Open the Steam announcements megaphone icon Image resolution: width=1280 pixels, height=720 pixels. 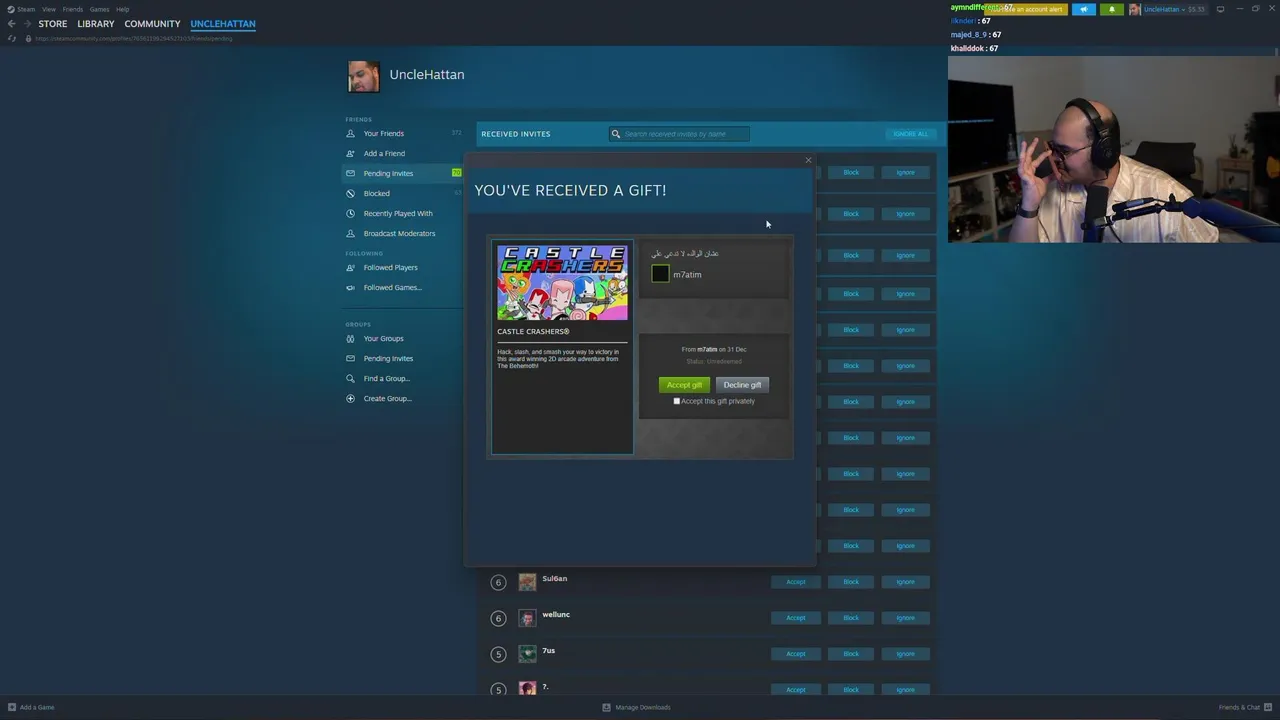[x=1084, y=9]
